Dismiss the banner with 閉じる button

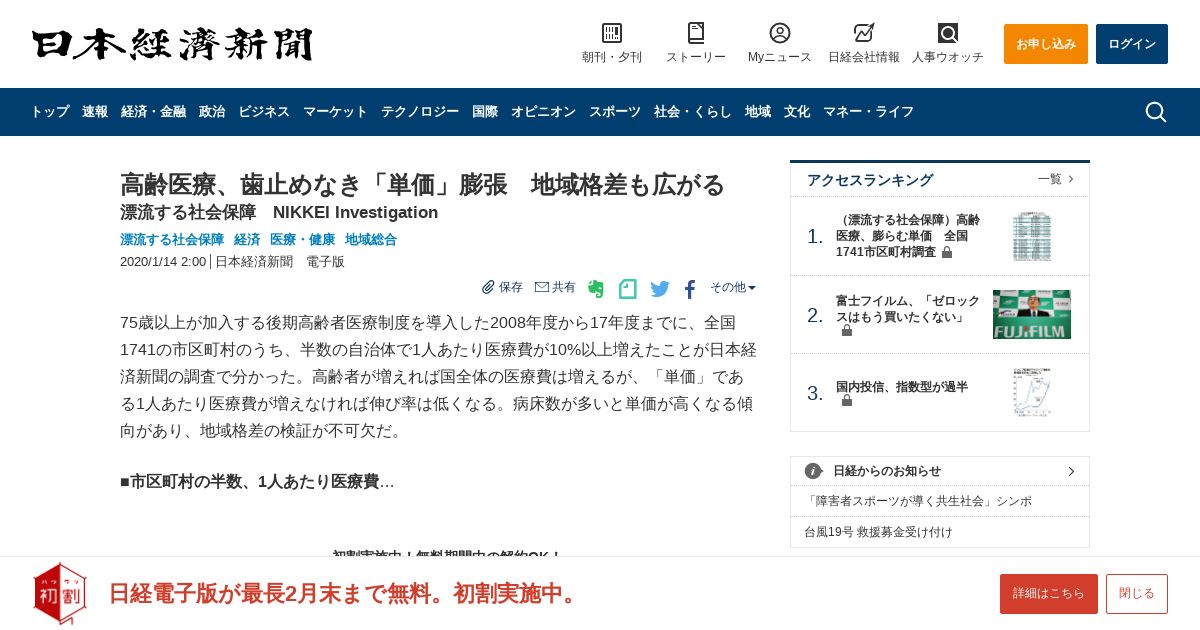[x=1137, y=594]
